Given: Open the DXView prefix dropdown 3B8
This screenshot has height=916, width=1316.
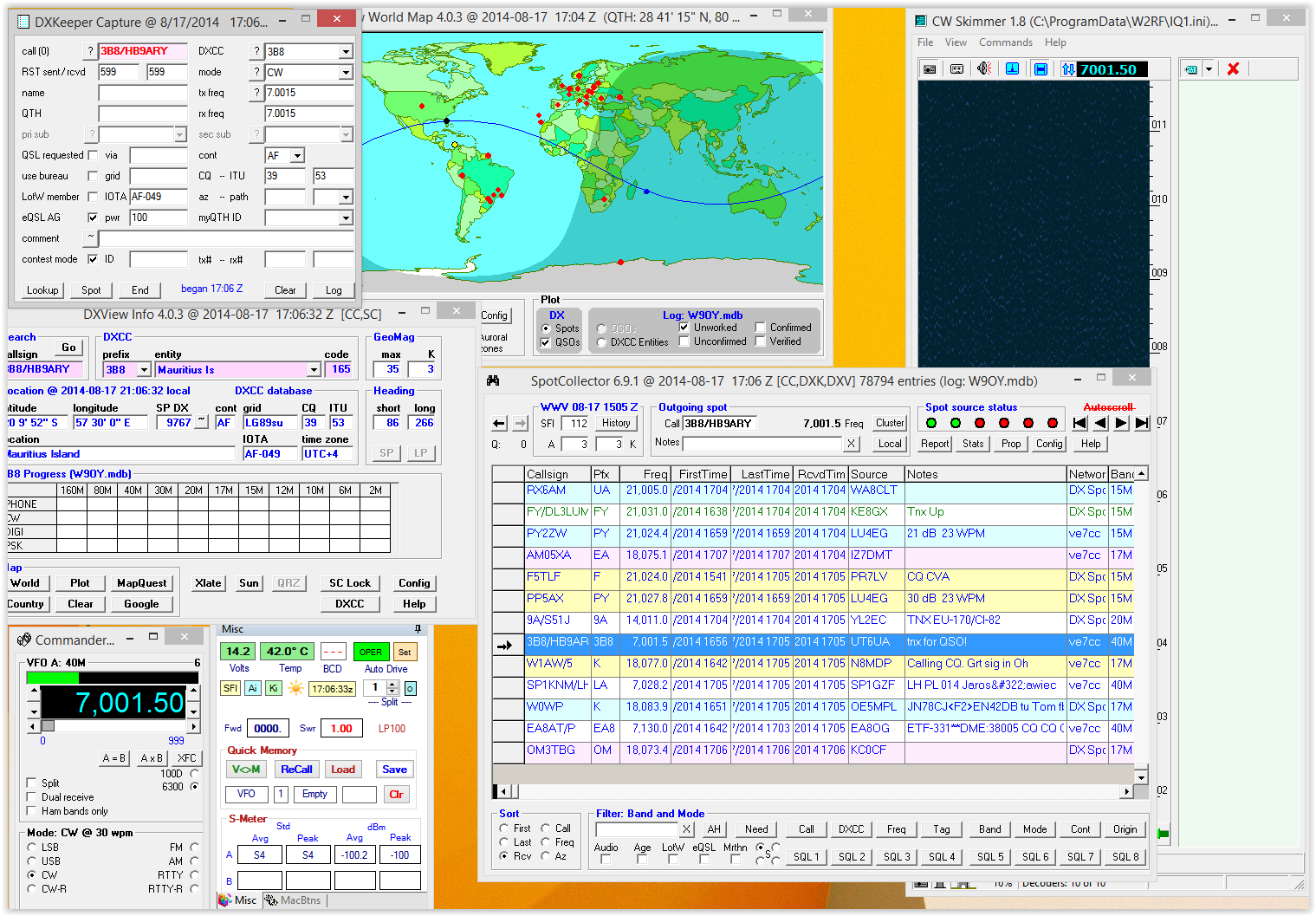Looking at the screenshot, I should [144, 369].
